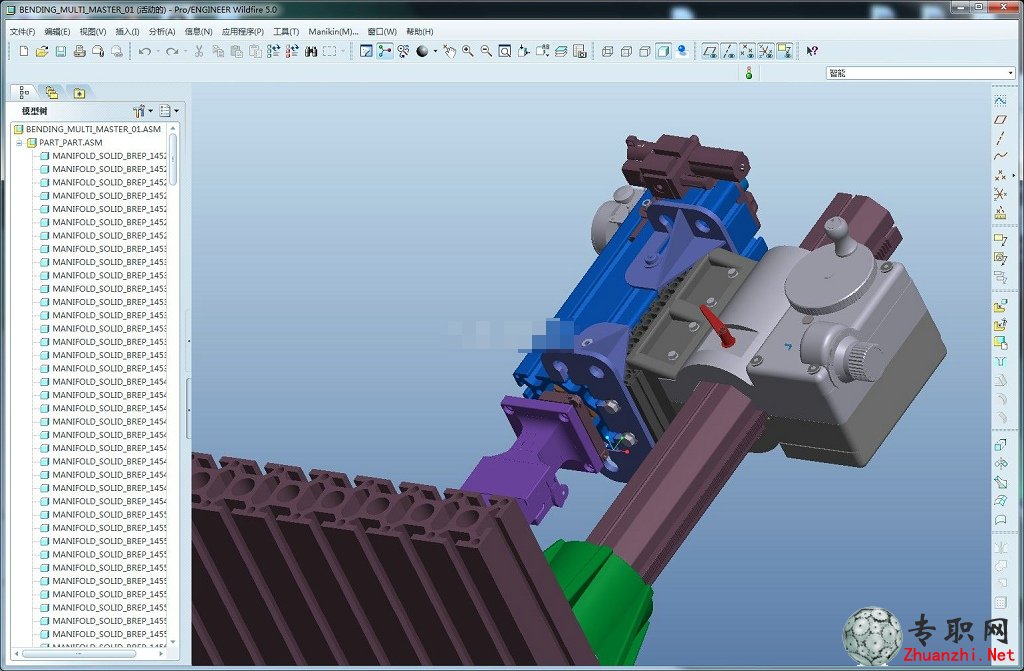This screenshot has width=1024, height=671.
Task: Click the Coordinate System tool
Action: 1000,194
